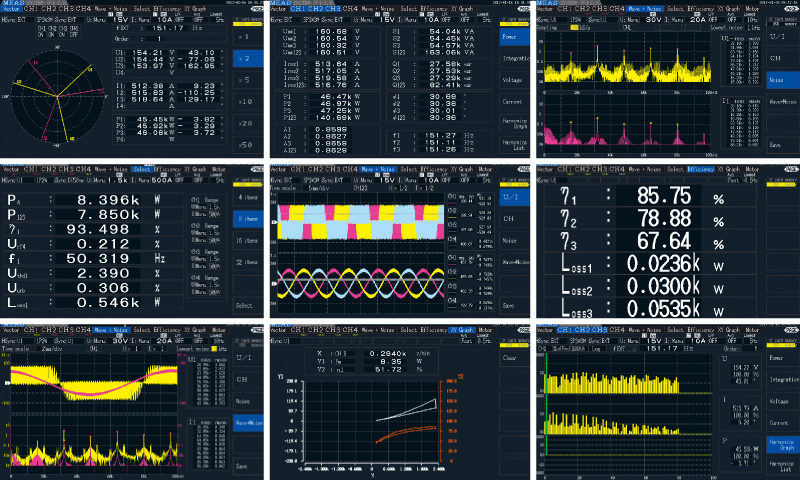Select the ×20 vector scale option
This screenshot has height=480, width=800.
[246, 124]
